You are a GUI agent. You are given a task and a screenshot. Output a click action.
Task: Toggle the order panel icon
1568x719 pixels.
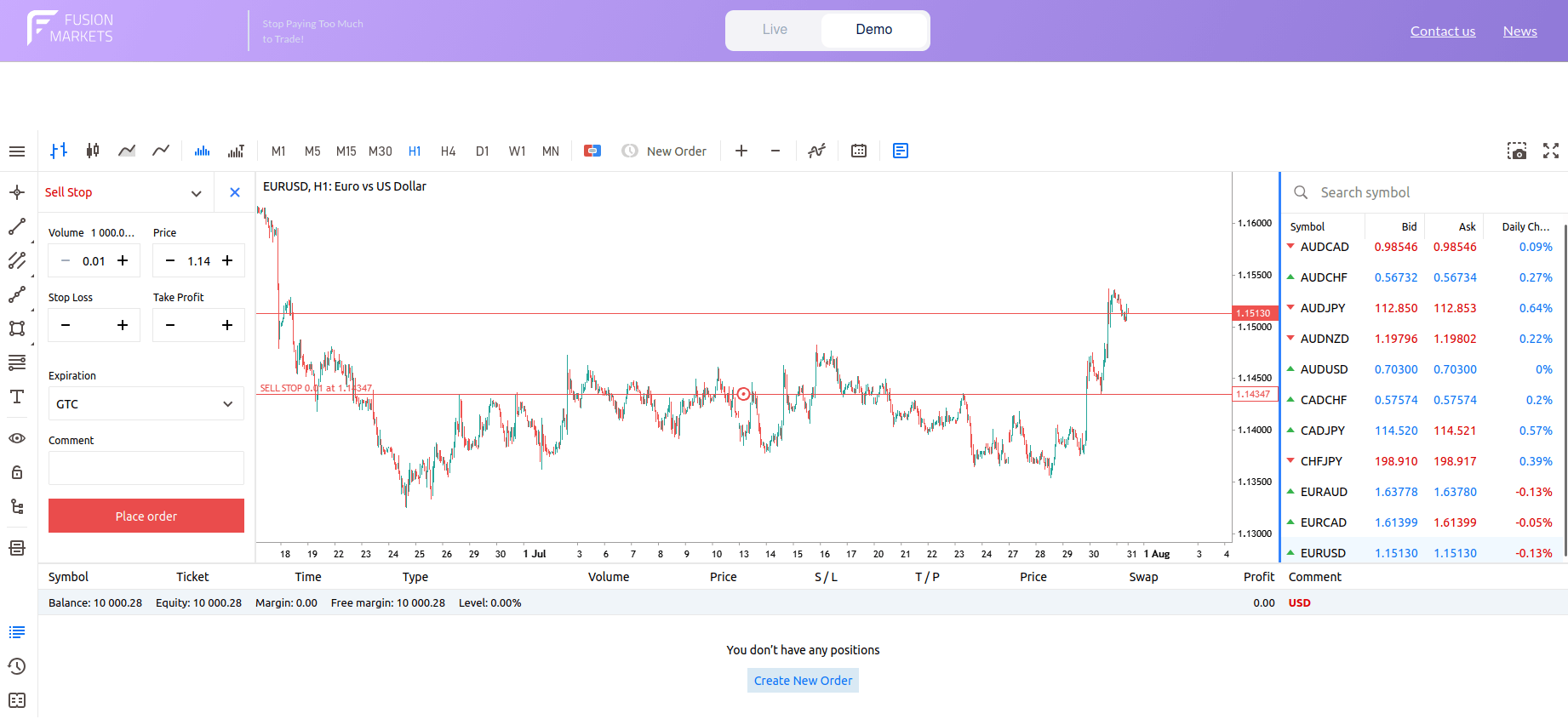[901, 151]
